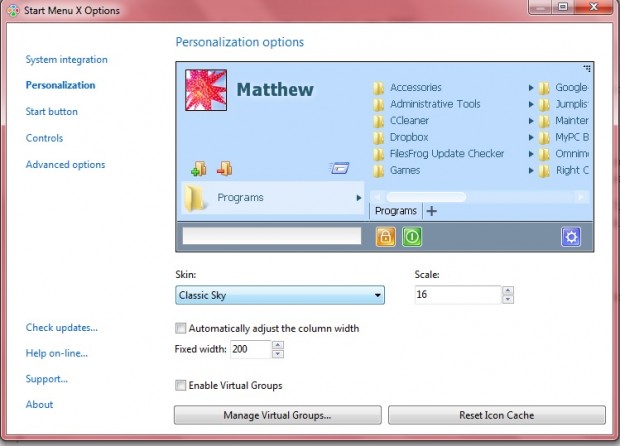This screenshot has width=620, height=446.
Task: Click the remove folder icon with red minus
Action: pos(225,168)
